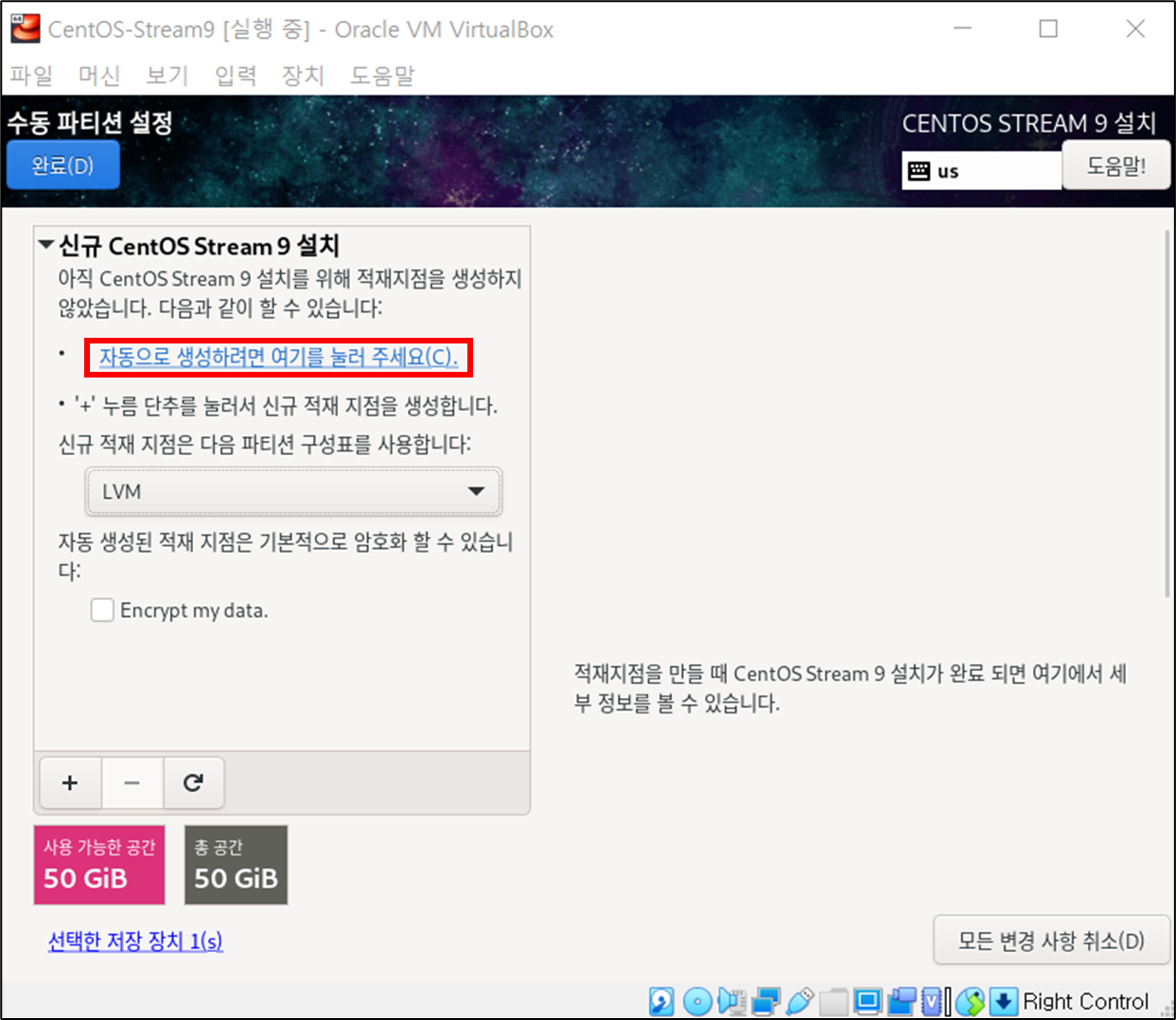Click the network adapters icon in status bar

[765, 1001]
